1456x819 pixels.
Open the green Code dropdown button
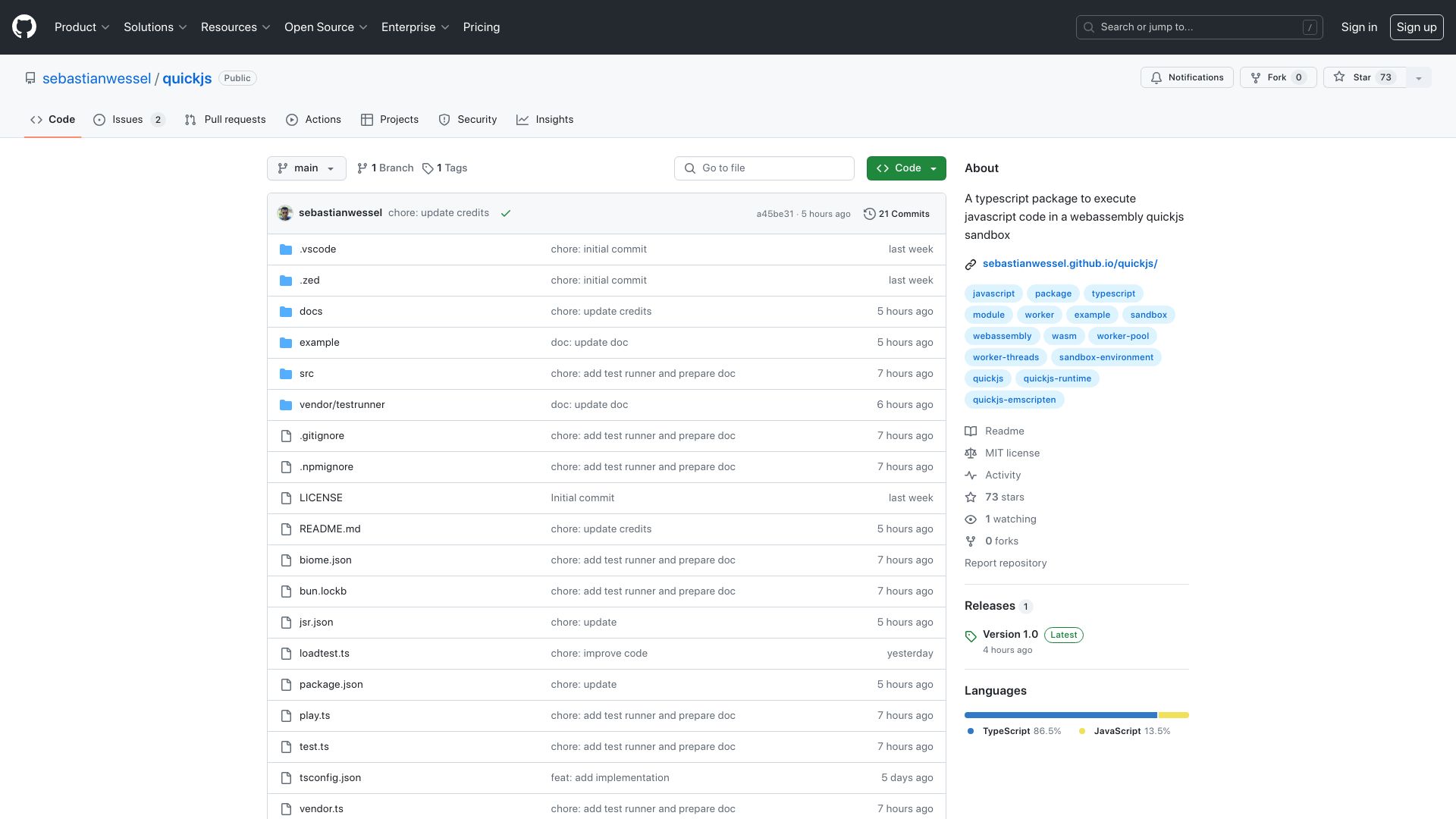pos(906,168)
